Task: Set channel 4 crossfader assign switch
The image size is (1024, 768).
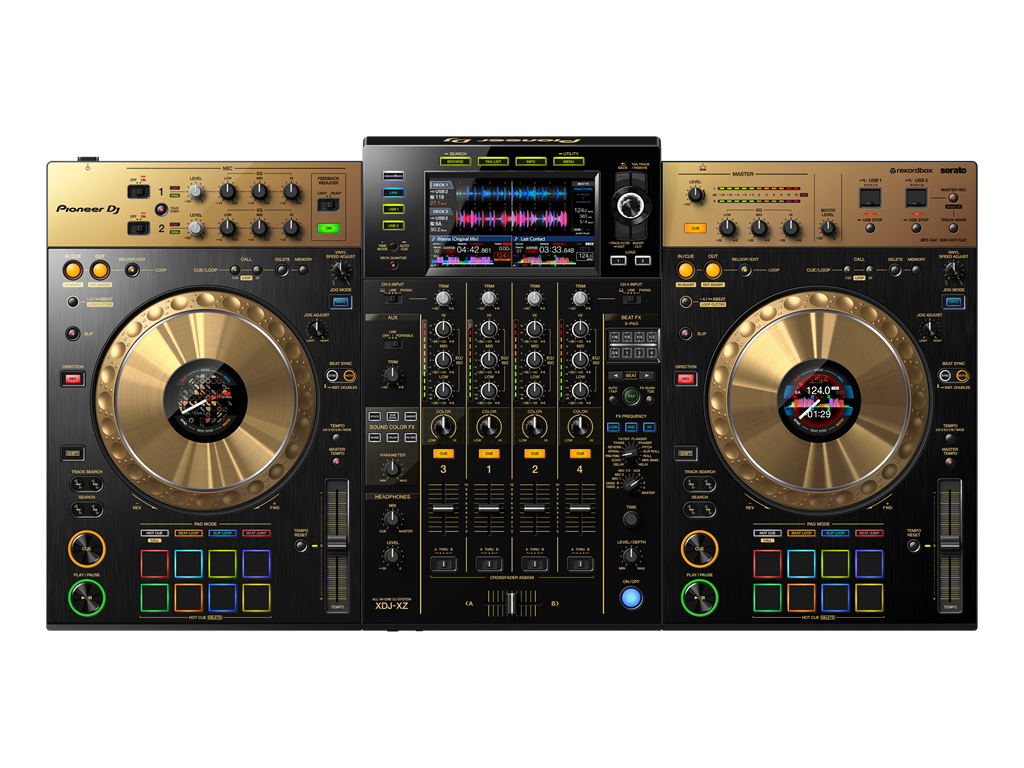Action: [580, 564]
